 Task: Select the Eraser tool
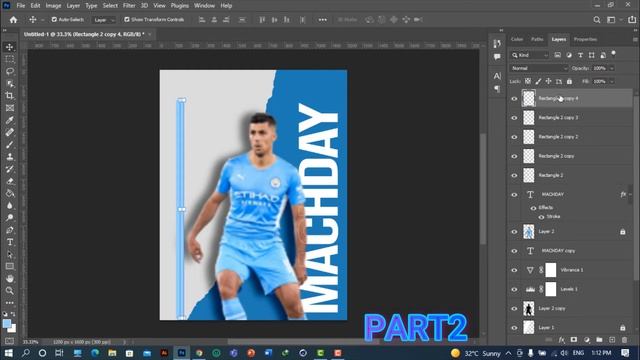click(x=9, y=181)
